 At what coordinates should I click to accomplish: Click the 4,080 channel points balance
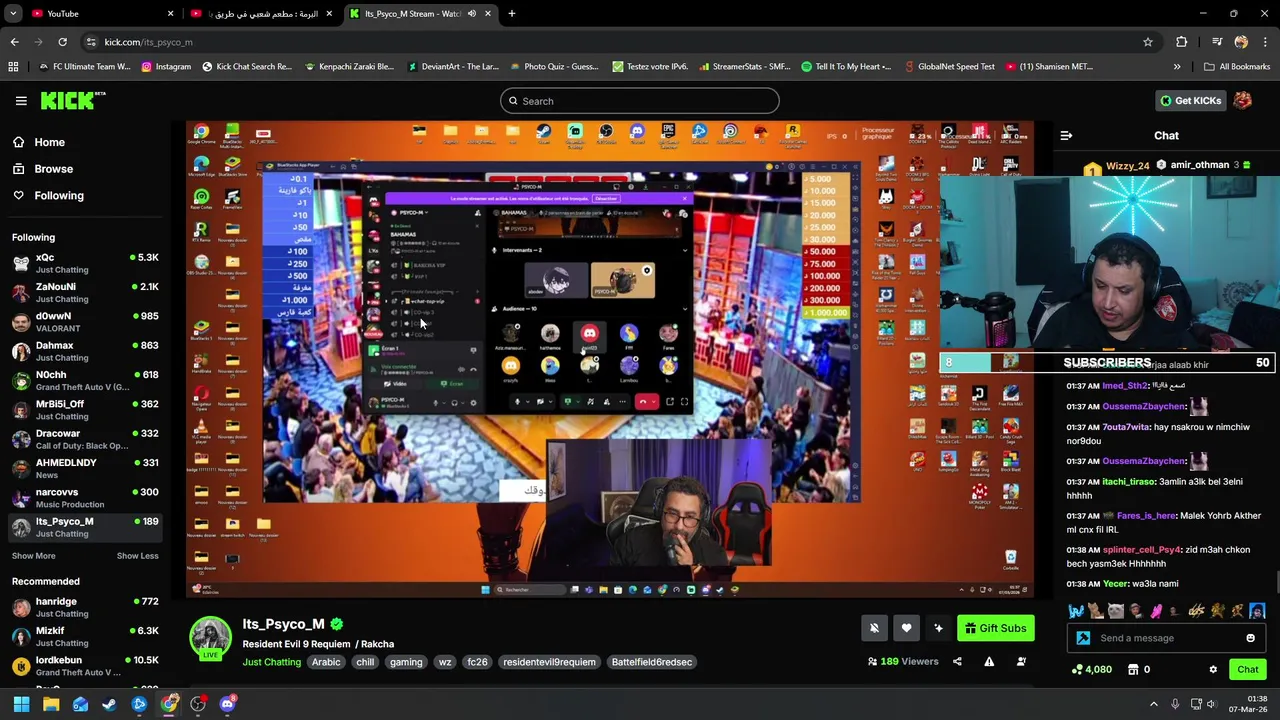(x=1092, y=670)
